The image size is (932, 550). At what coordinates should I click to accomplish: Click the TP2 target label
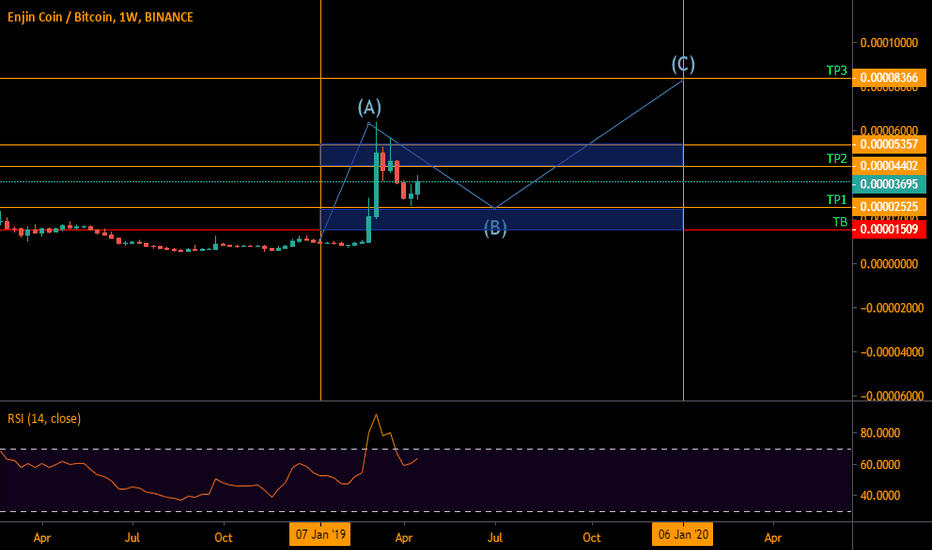click(x=836, y=158)
